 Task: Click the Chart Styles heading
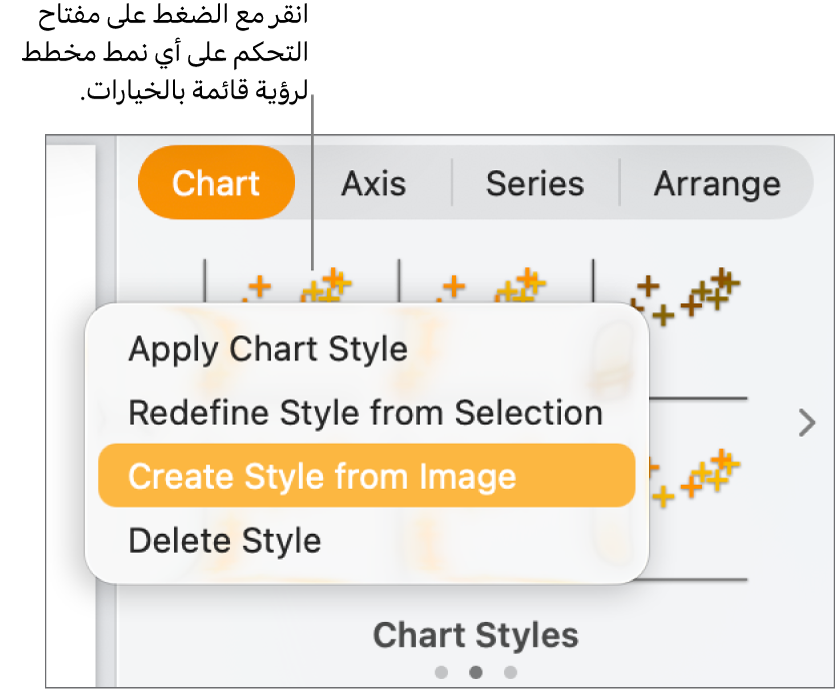tap(475, 634)
